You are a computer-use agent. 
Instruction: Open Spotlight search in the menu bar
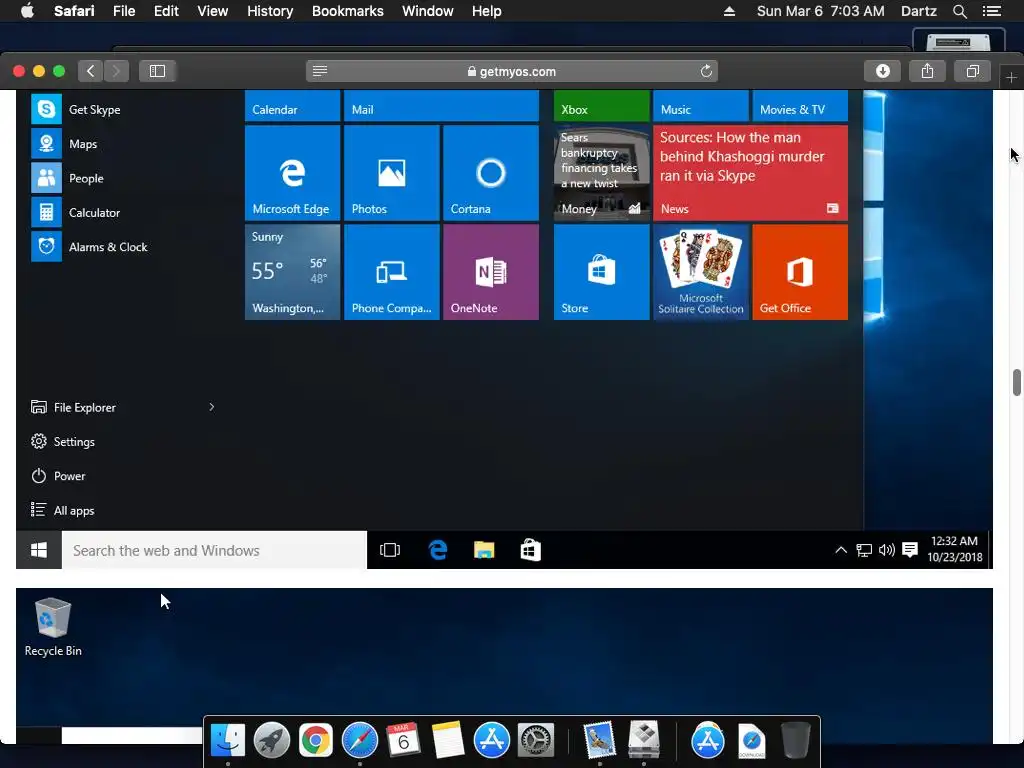(959, 11)
